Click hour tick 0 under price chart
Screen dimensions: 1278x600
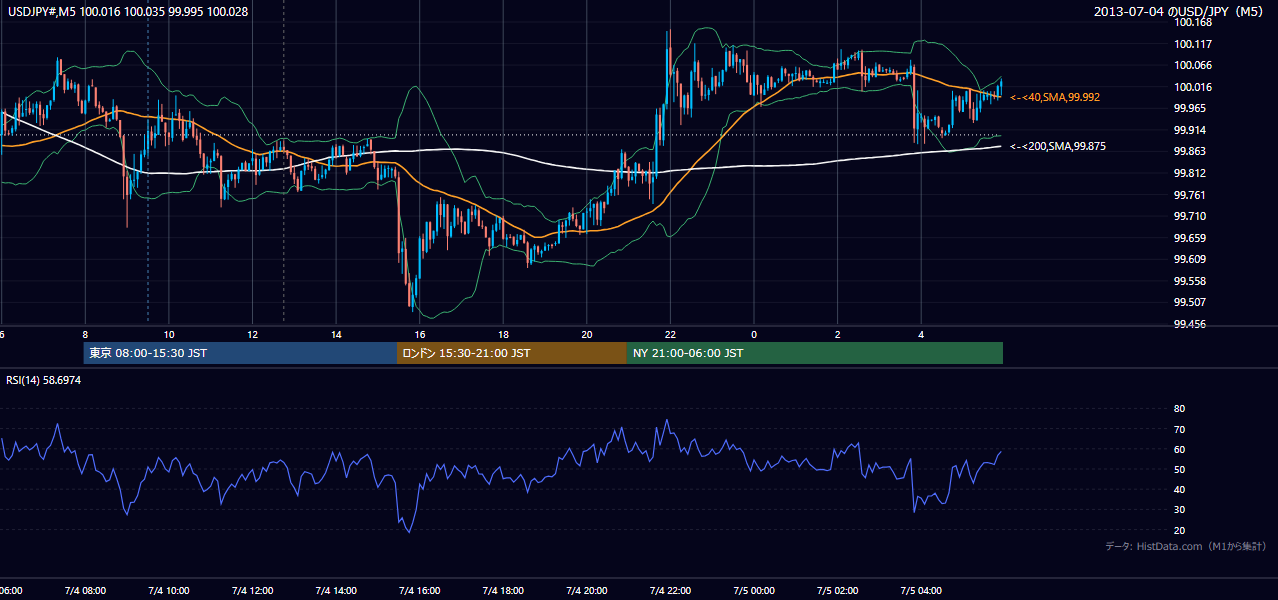click(754, 335)
